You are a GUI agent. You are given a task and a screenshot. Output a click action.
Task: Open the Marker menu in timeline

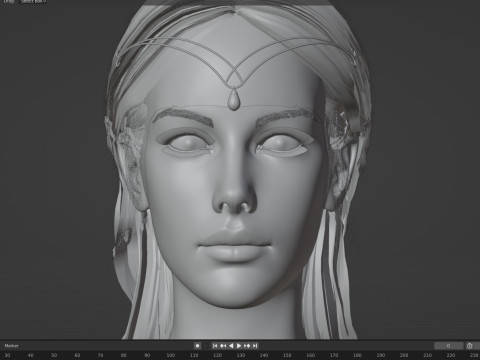pyautogui.click(x=11, y=346)
